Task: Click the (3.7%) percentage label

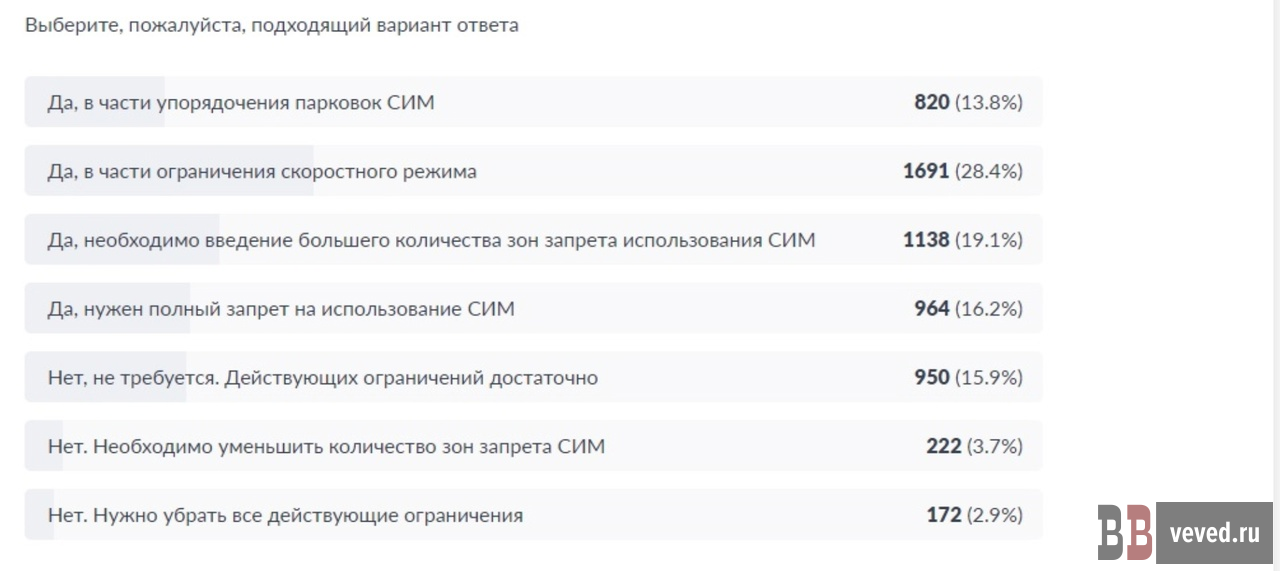Action: coord(995,447)
